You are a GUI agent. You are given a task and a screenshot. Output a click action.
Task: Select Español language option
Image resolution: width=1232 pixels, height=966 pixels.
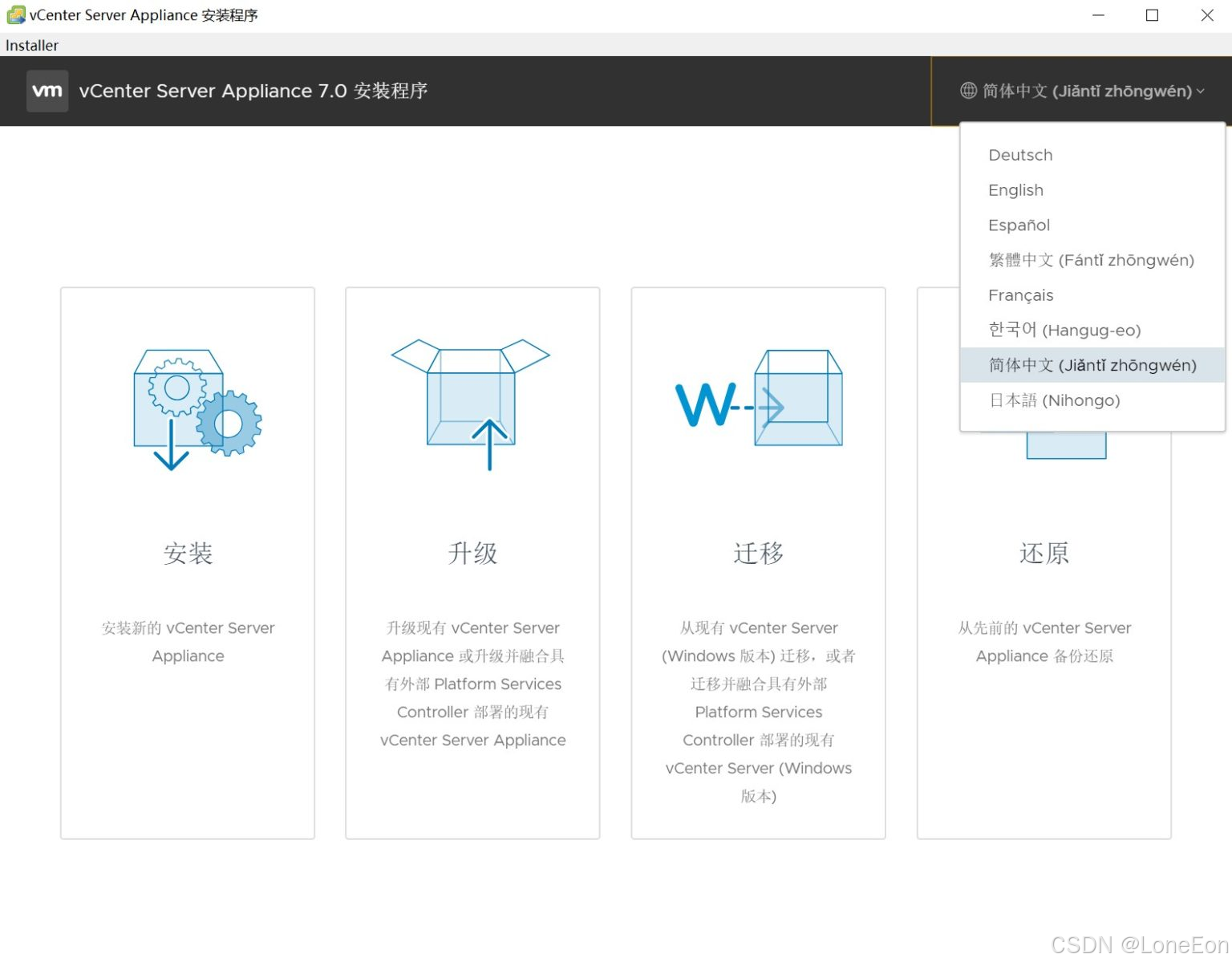tap(1019, 225)
